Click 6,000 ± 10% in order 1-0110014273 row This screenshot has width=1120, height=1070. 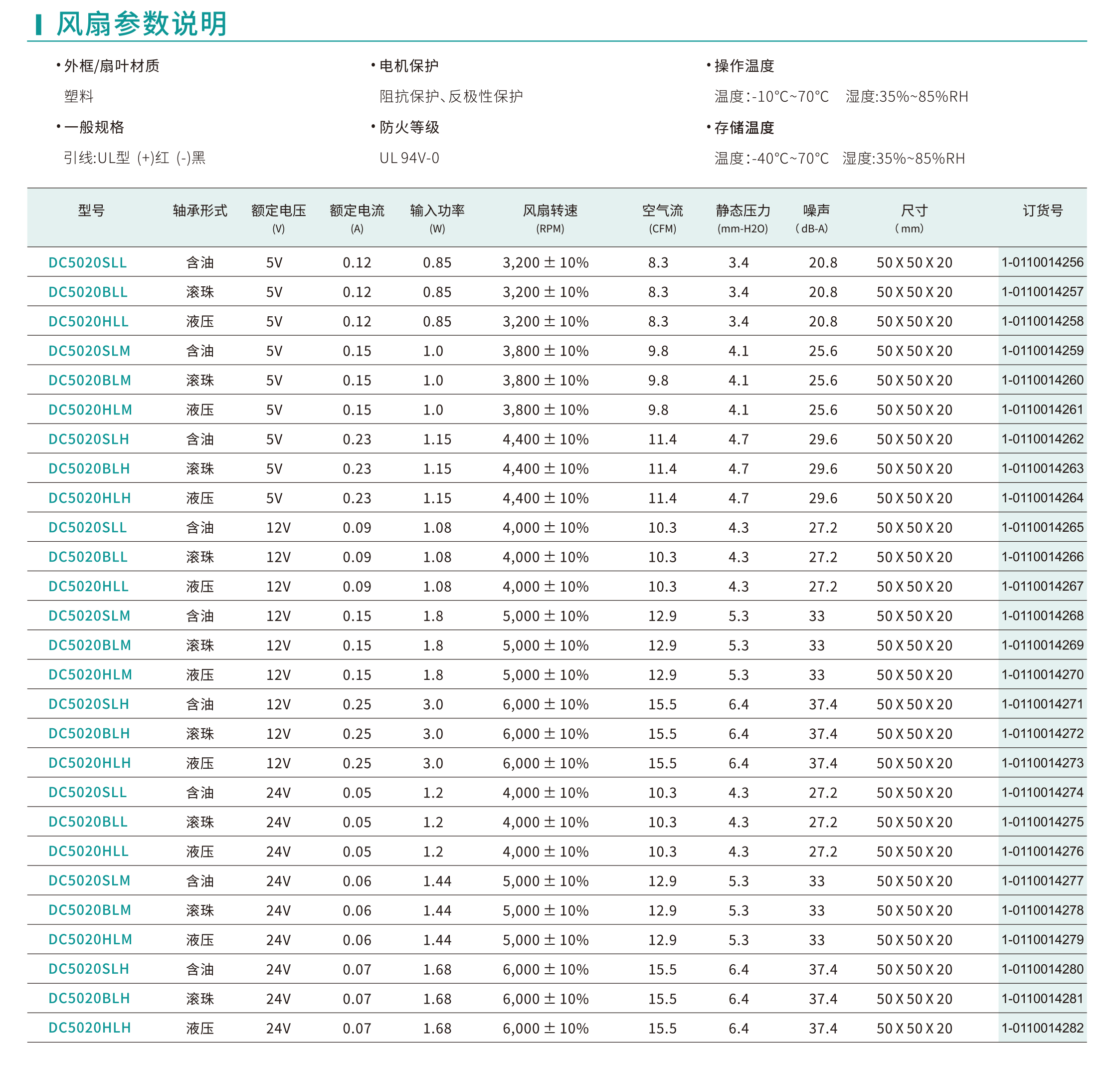pos(546,763)
